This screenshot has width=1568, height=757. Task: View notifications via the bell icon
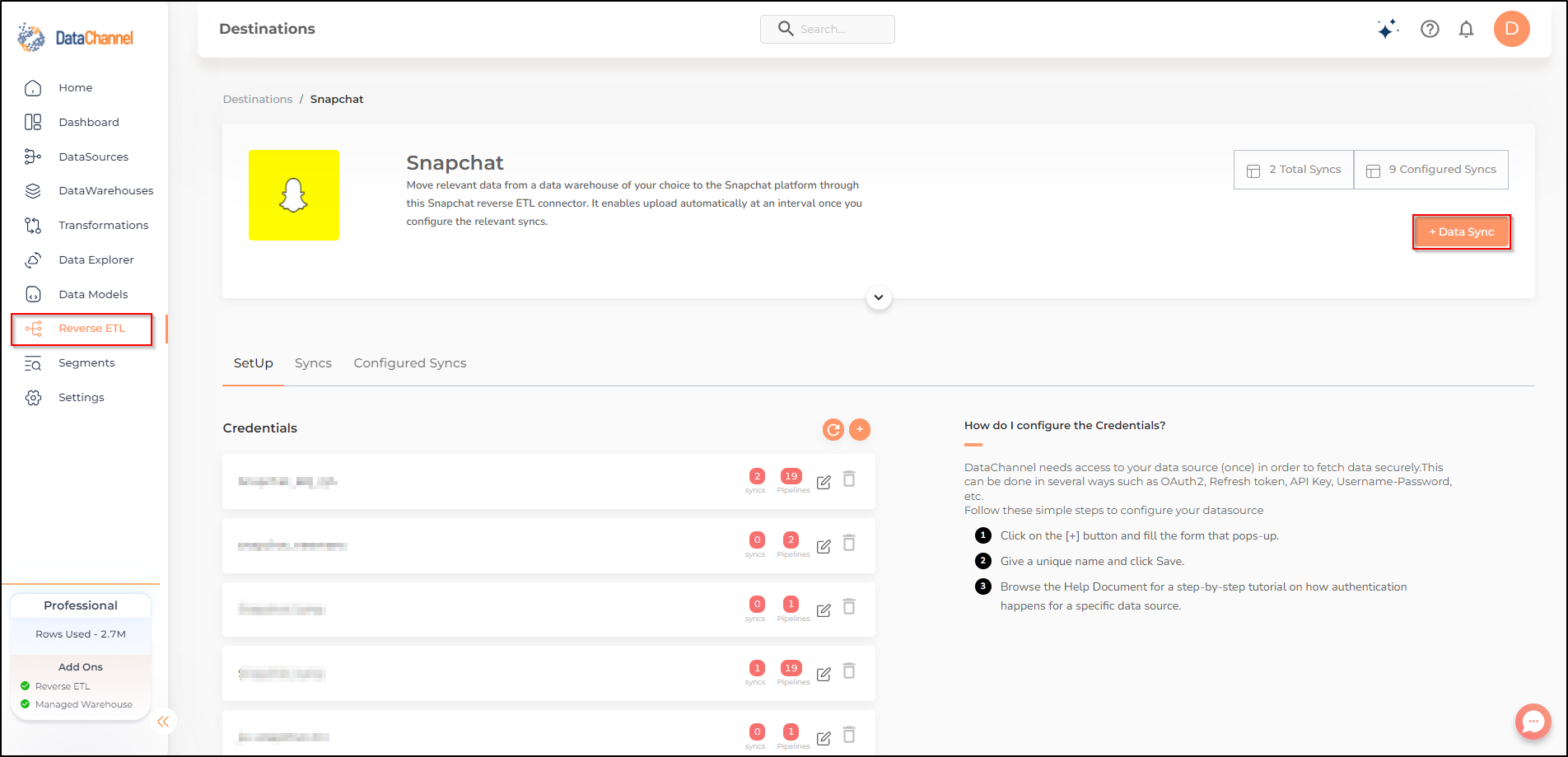[x=1466, y=29]
